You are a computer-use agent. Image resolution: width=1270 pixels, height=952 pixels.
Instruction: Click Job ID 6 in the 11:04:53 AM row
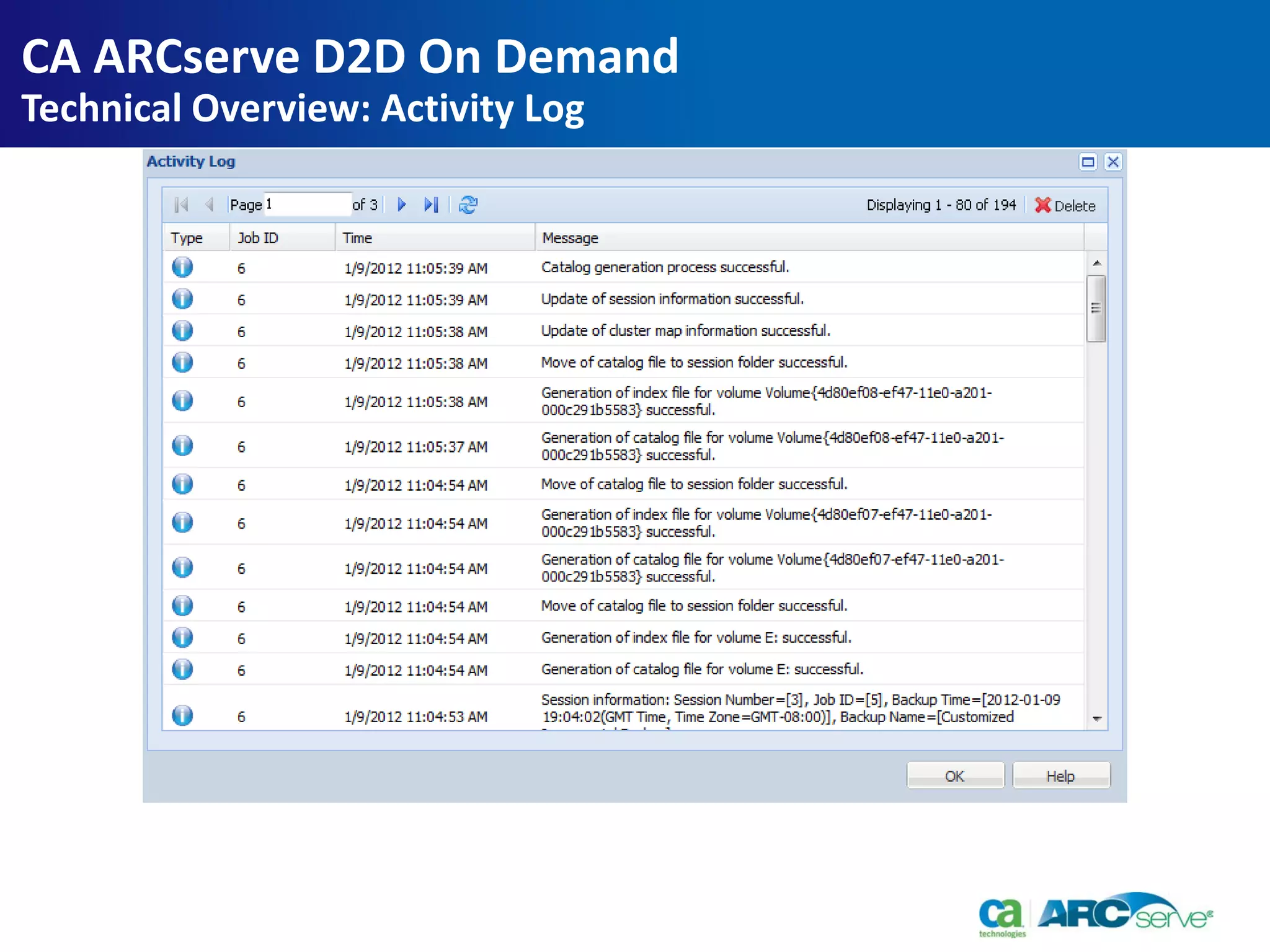click(x=241, y=716)
